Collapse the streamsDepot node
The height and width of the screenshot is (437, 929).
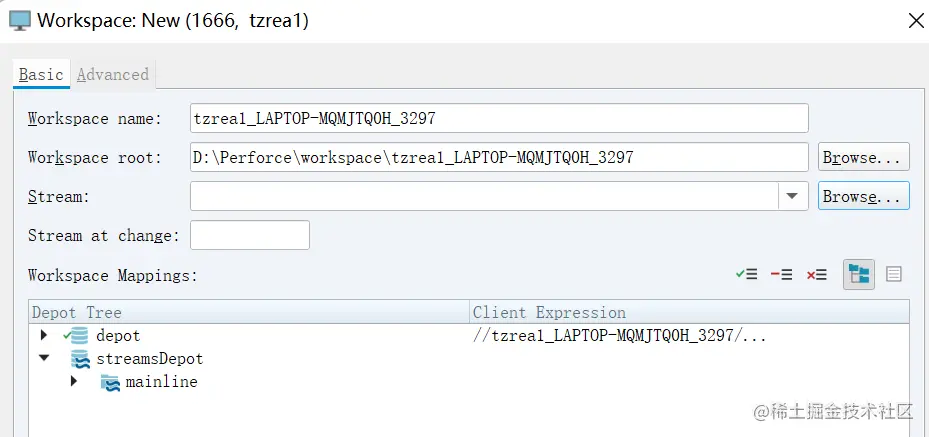pos(44,358)
